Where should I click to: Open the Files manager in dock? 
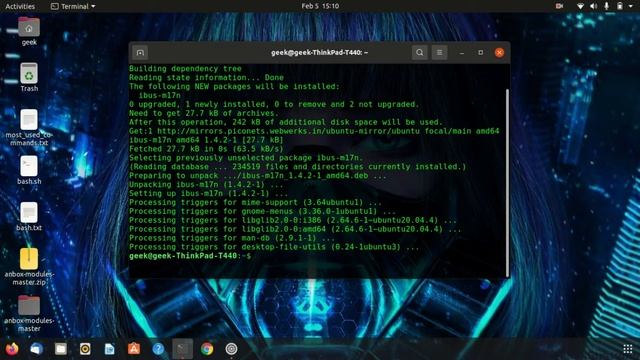pos(61,349)
